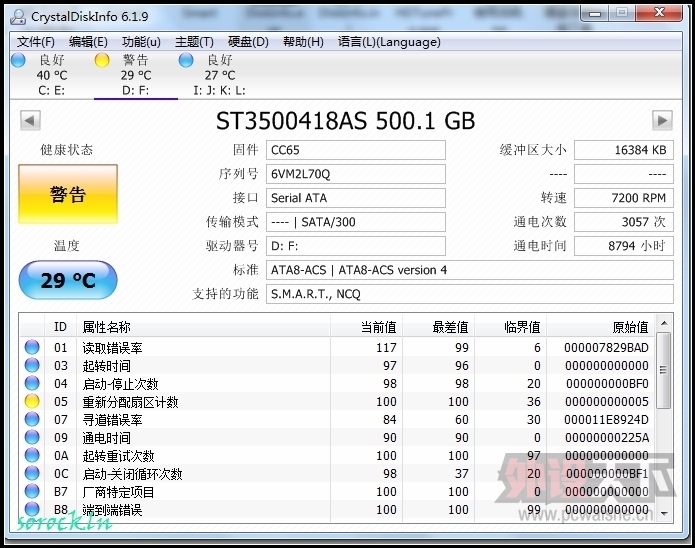Viewport: 695px width, 548px height.
Task: Go to previous disk with left arrow
Action: (x=30, y=120)
